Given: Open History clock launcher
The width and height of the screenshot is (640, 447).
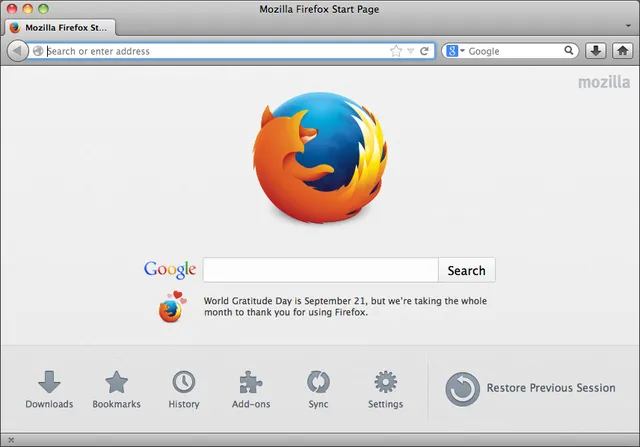Looking at the screenshot, I should tap(184, 389).
